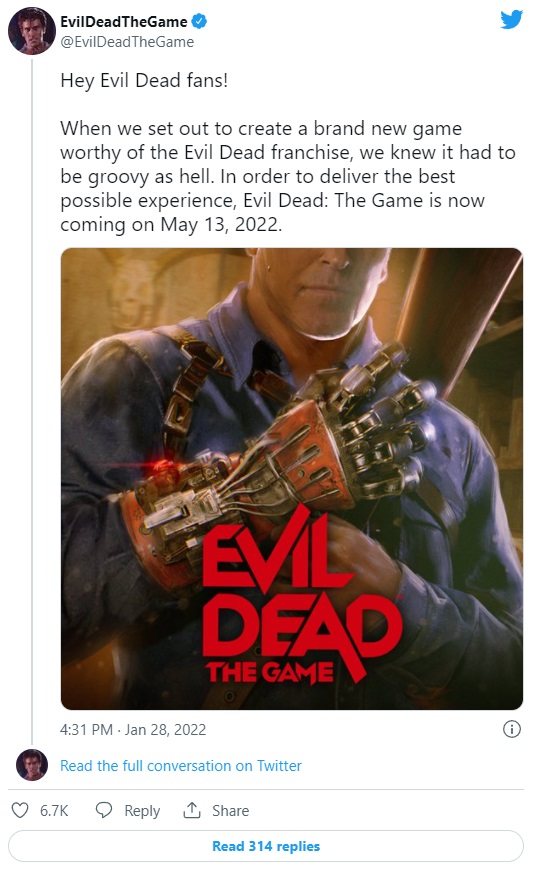Open the EvilDeadTheGame display name
This screenshot has width=535, height=873.
tap(124, 22)
